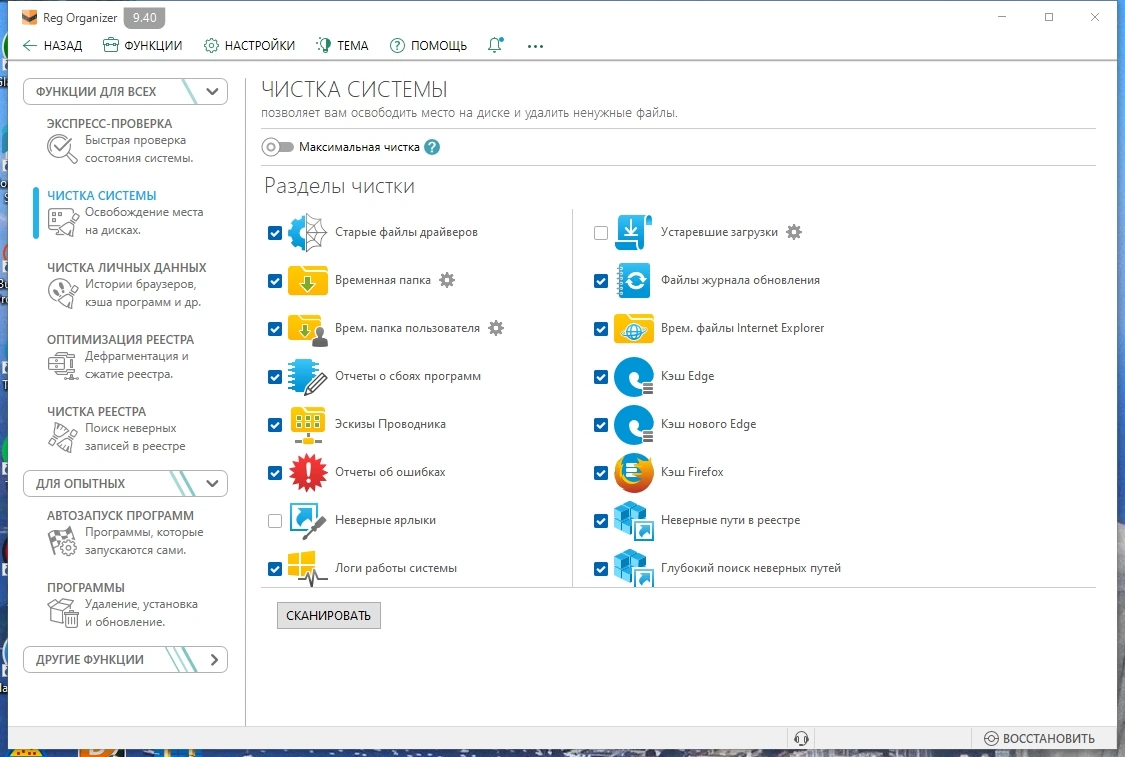The height and width of the screenshot is (757, 1125).
Task: Uncheck the Кэш Edge checkbox
Action: 601,377
